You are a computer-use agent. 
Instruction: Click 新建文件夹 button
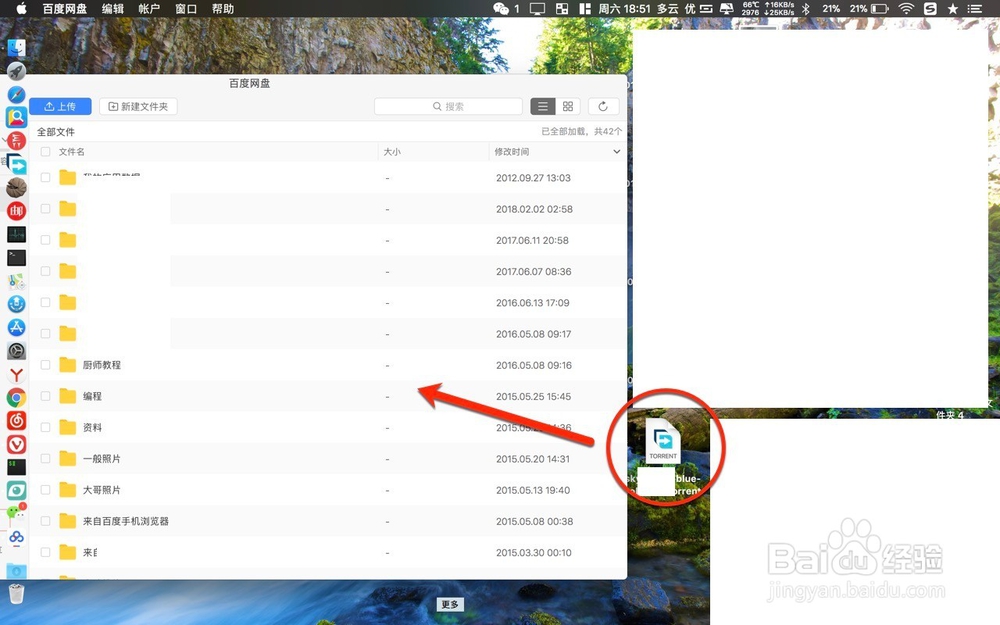click(x=138, y=107)
